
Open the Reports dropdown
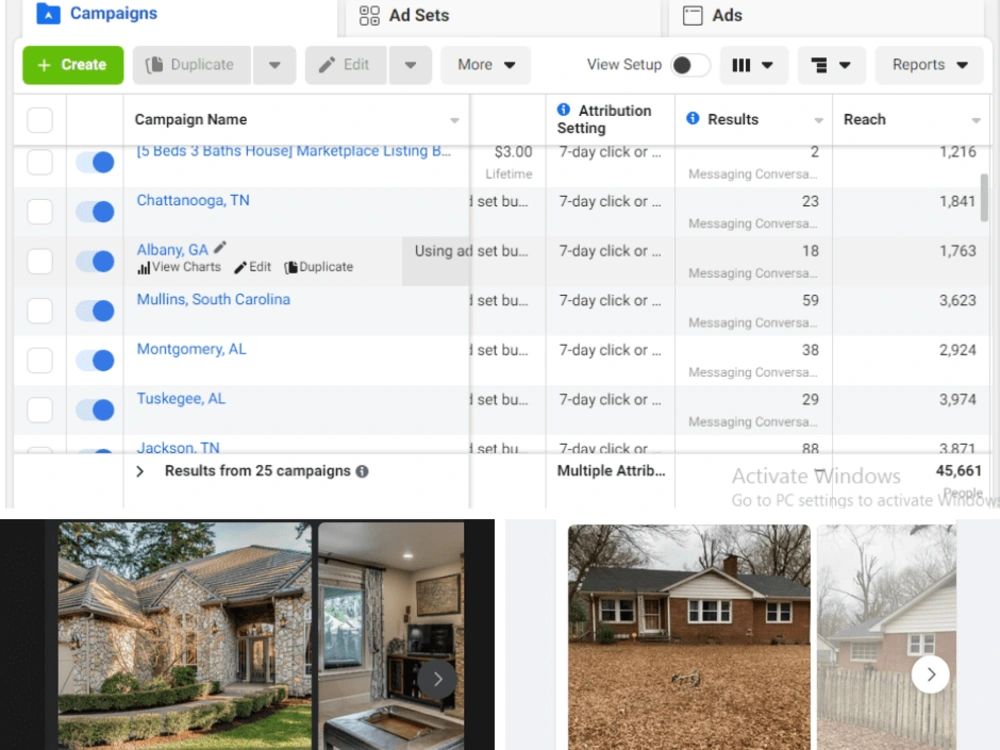pos(929,65)
